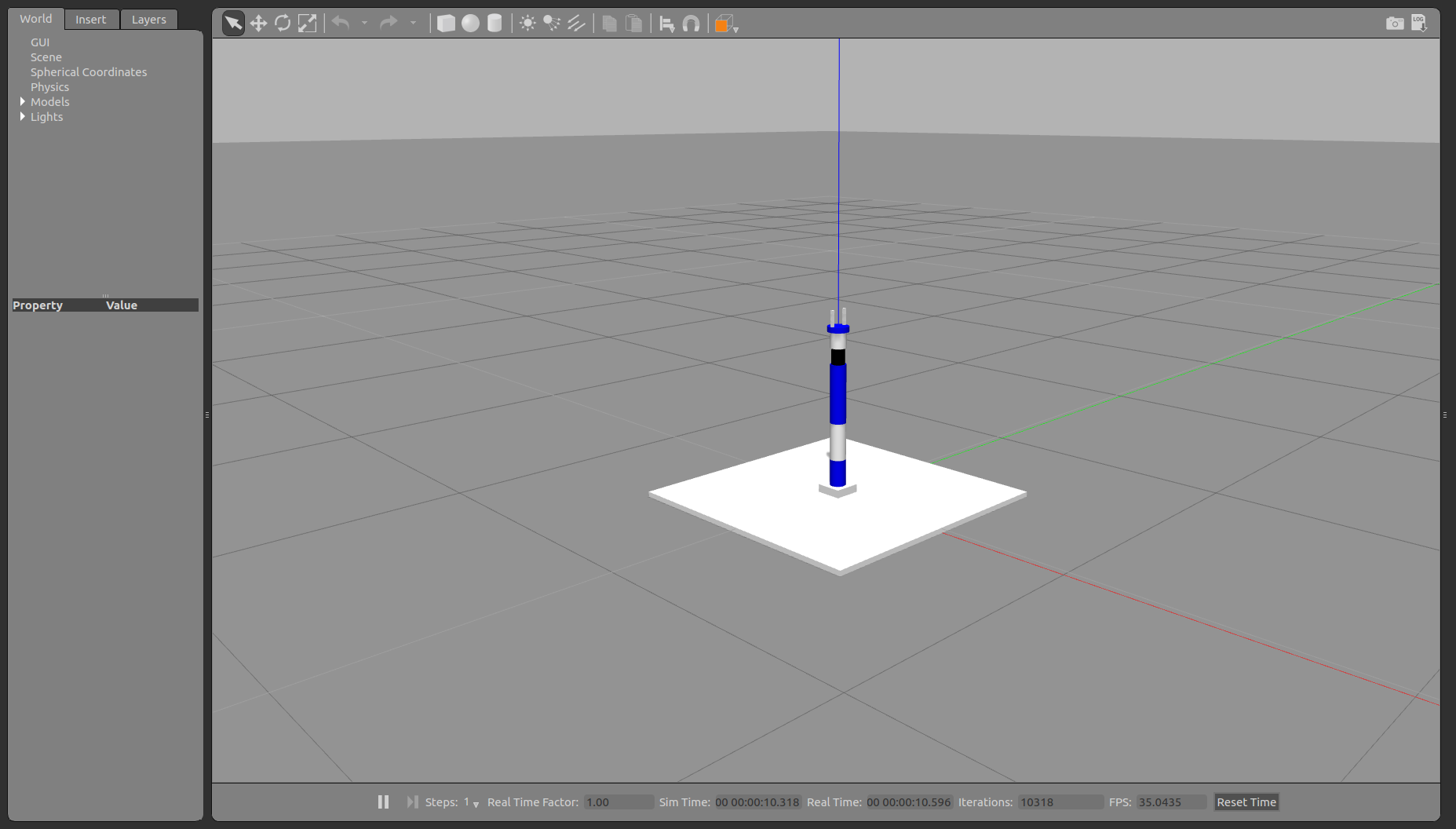Copy the selected model
Viewport: 1456px width, 829px height.
click(x=609, y=24)
